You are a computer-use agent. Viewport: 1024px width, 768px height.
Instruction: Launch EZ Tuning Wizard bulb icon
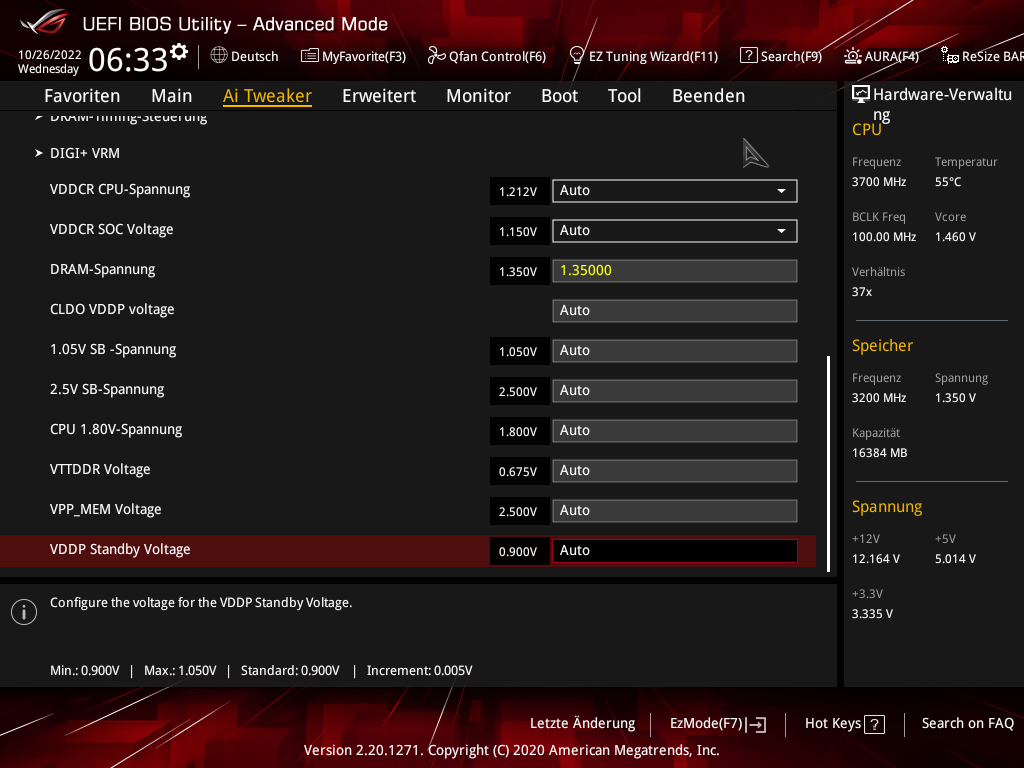pyautogui.click(x=577, y=56)
